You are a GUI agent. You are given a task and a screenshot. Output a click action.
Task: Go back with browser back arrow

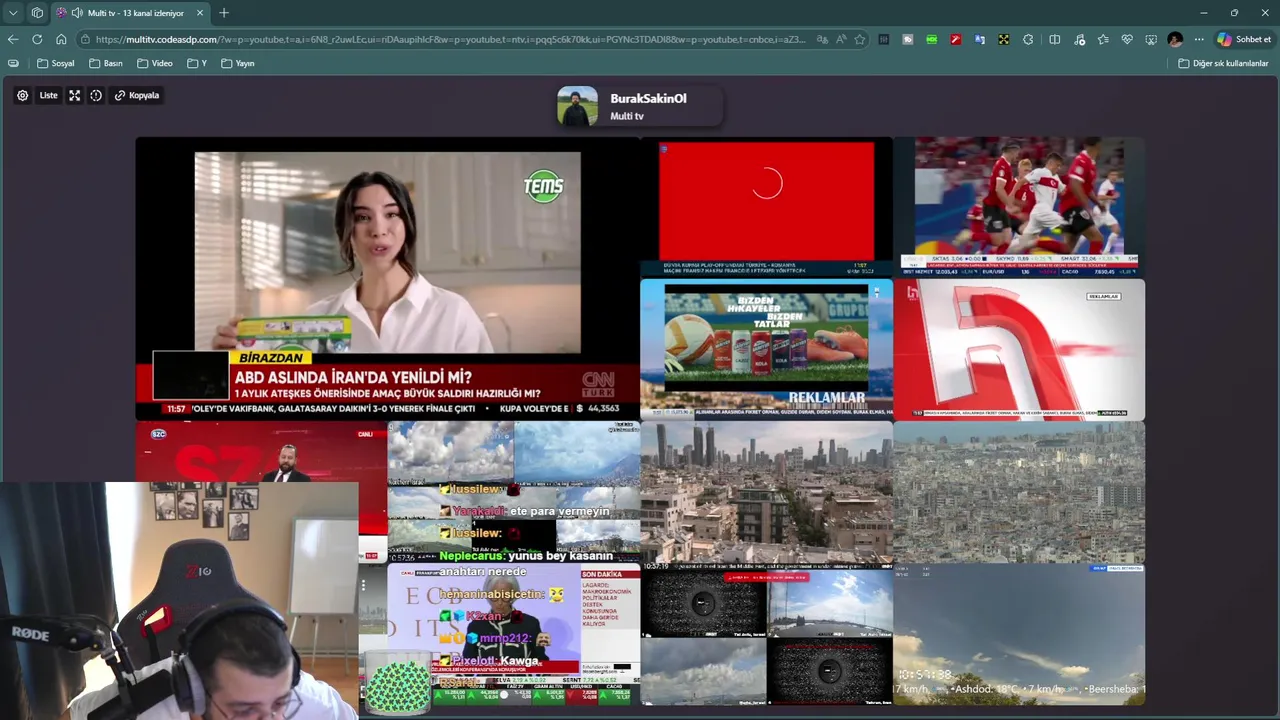[13, 39]
